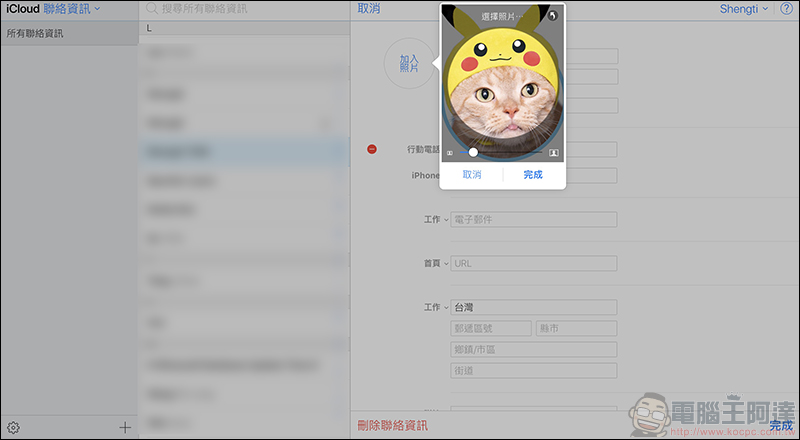Click 加入照片 circle to add photo
The image size is (800, 440).
click(x=409, y=63)
